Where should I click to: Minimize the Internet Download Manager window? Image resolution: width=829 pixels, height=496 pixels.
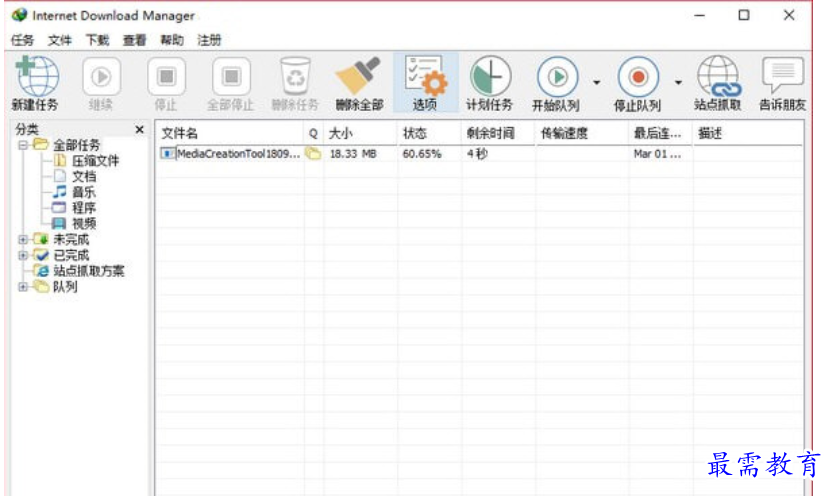coord(699,15)
